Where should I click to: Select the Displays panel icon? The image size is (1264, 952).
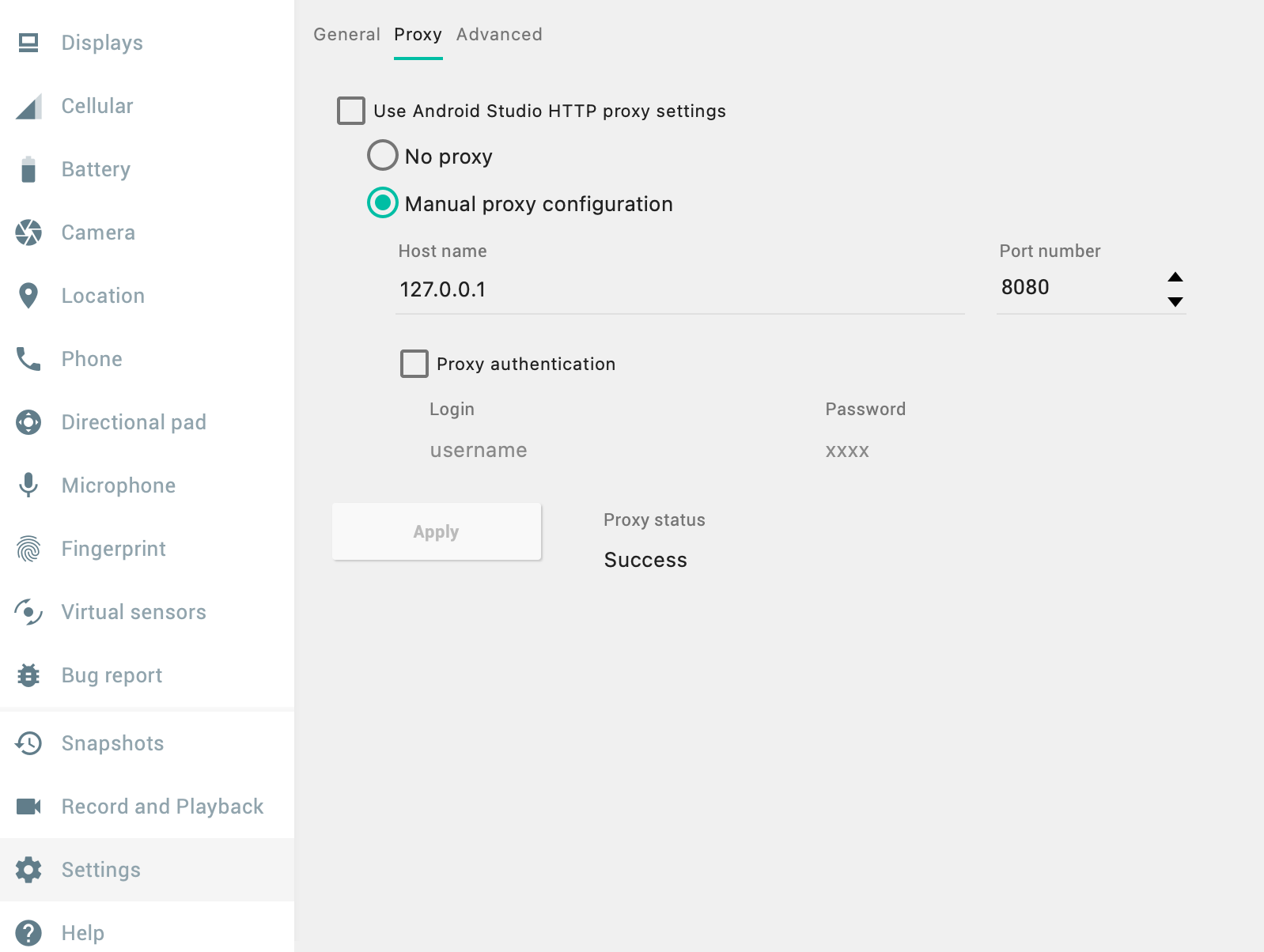click(x=29, y=43)
